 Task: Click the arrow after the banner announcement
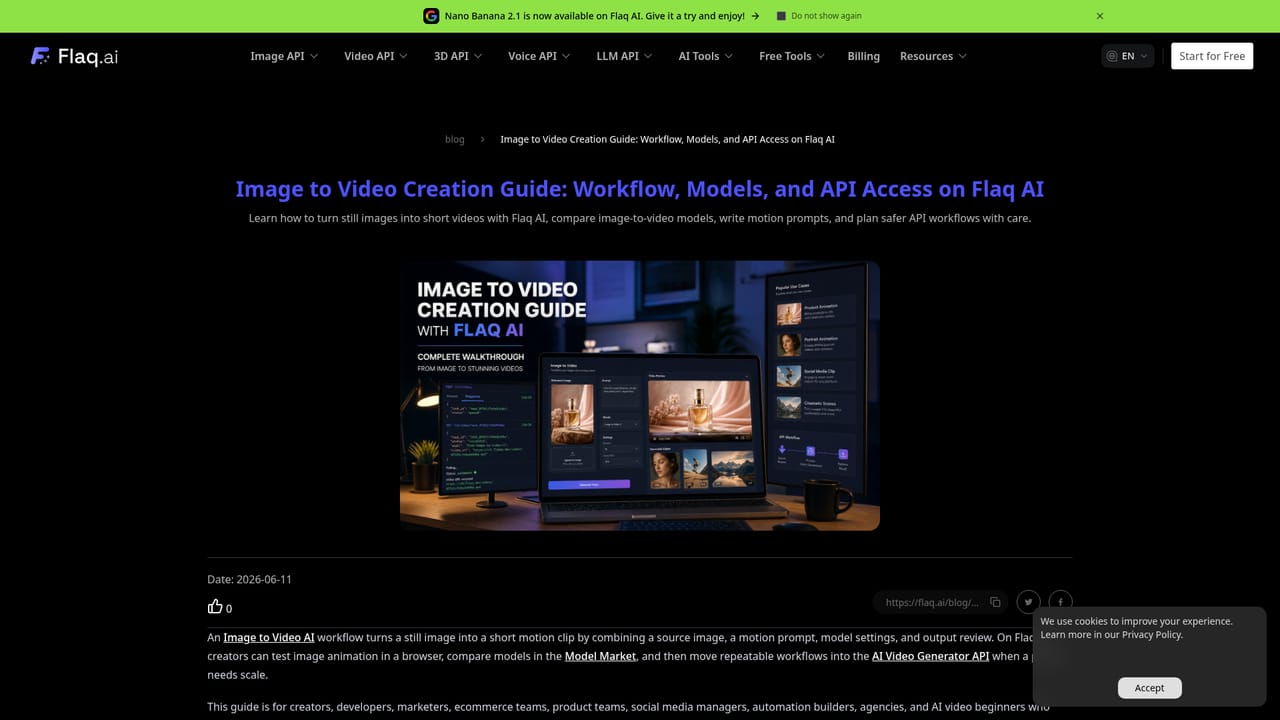coord(755,16)
